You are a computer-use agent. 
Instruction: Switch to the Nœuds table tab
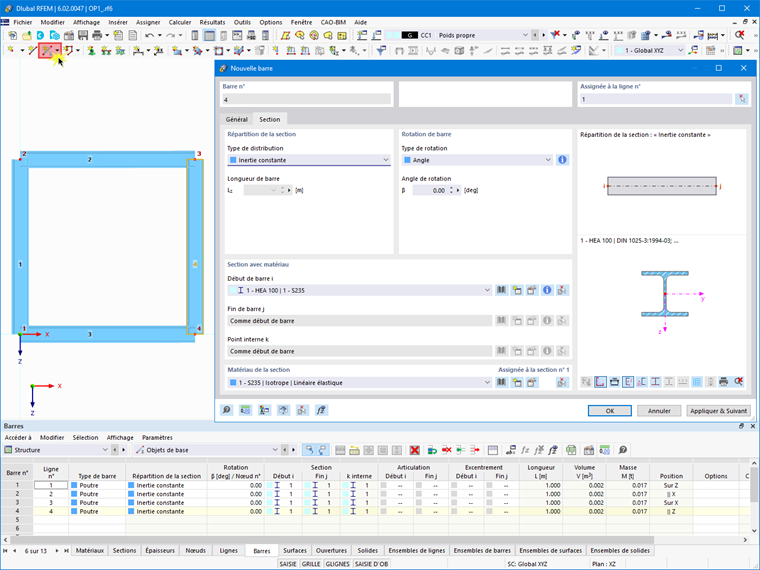point(196,551)
